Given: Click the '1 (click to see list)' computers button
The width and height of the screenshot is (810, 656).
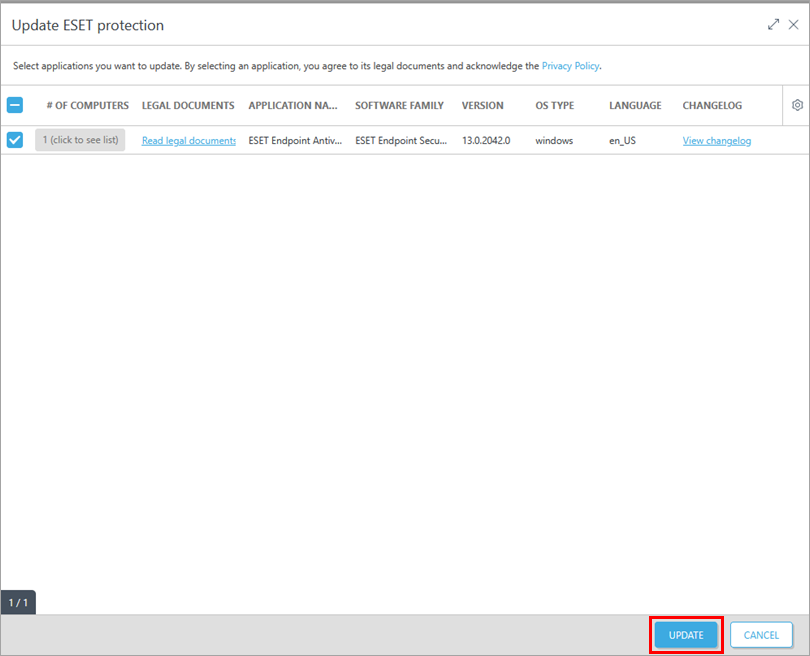Looking at the screenshot, I should (x=80, y=140).
